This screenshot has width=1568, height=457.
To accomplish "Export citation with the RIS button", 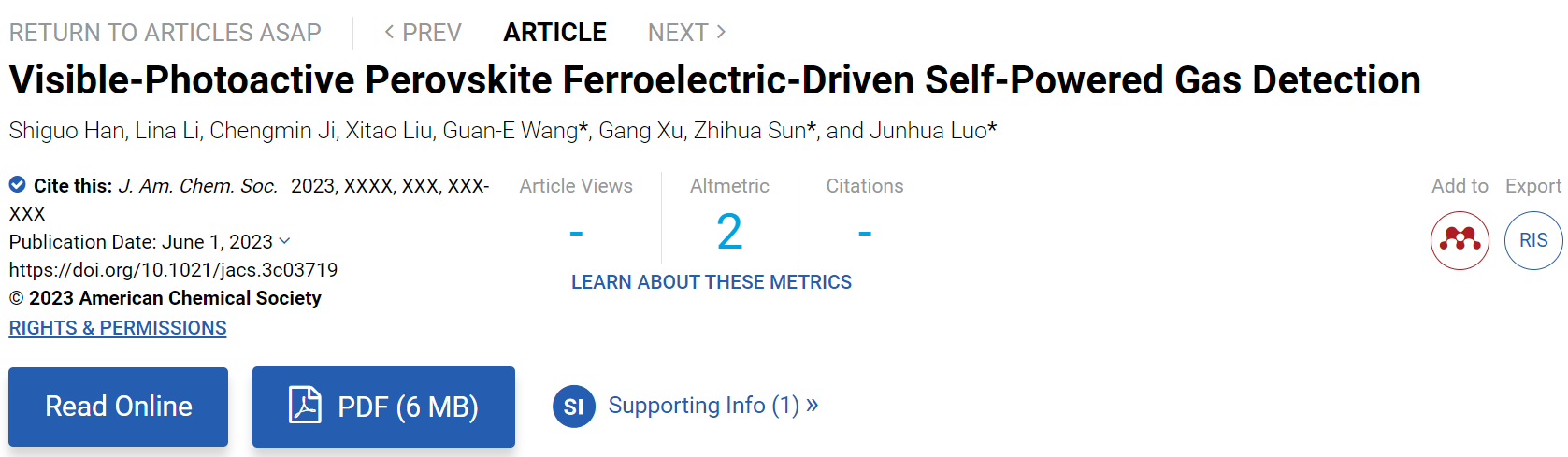I will tap(1533, 240).
